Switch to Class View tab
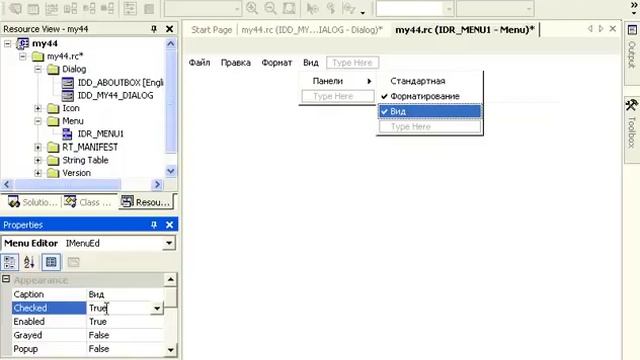 [87, 202]
